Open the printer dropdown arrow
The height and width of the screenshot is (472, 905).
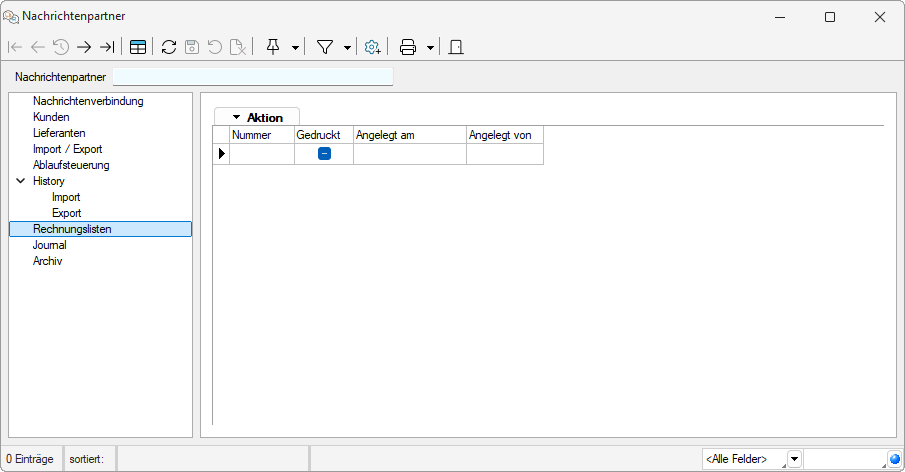pyautogui.click(x=429, y=47)
